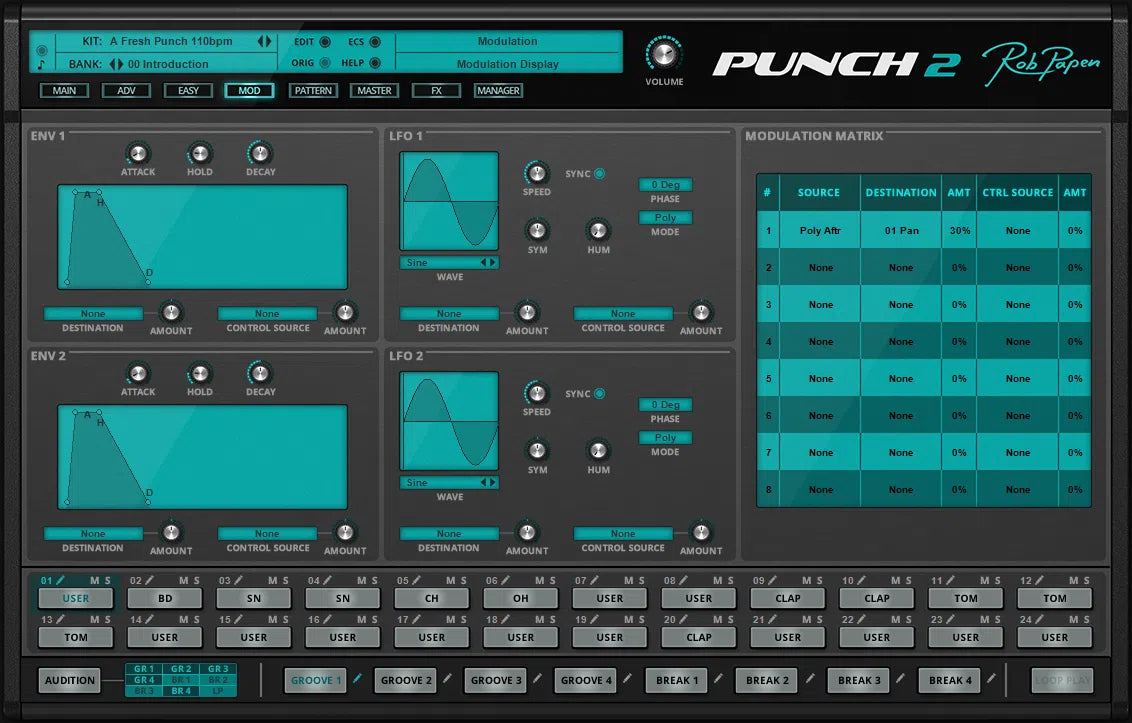This screenshot has height=723, width=1132.
Task: Open the WAVE selector for LFO 1
Action: pyautogui.click(x=448, y=260)
